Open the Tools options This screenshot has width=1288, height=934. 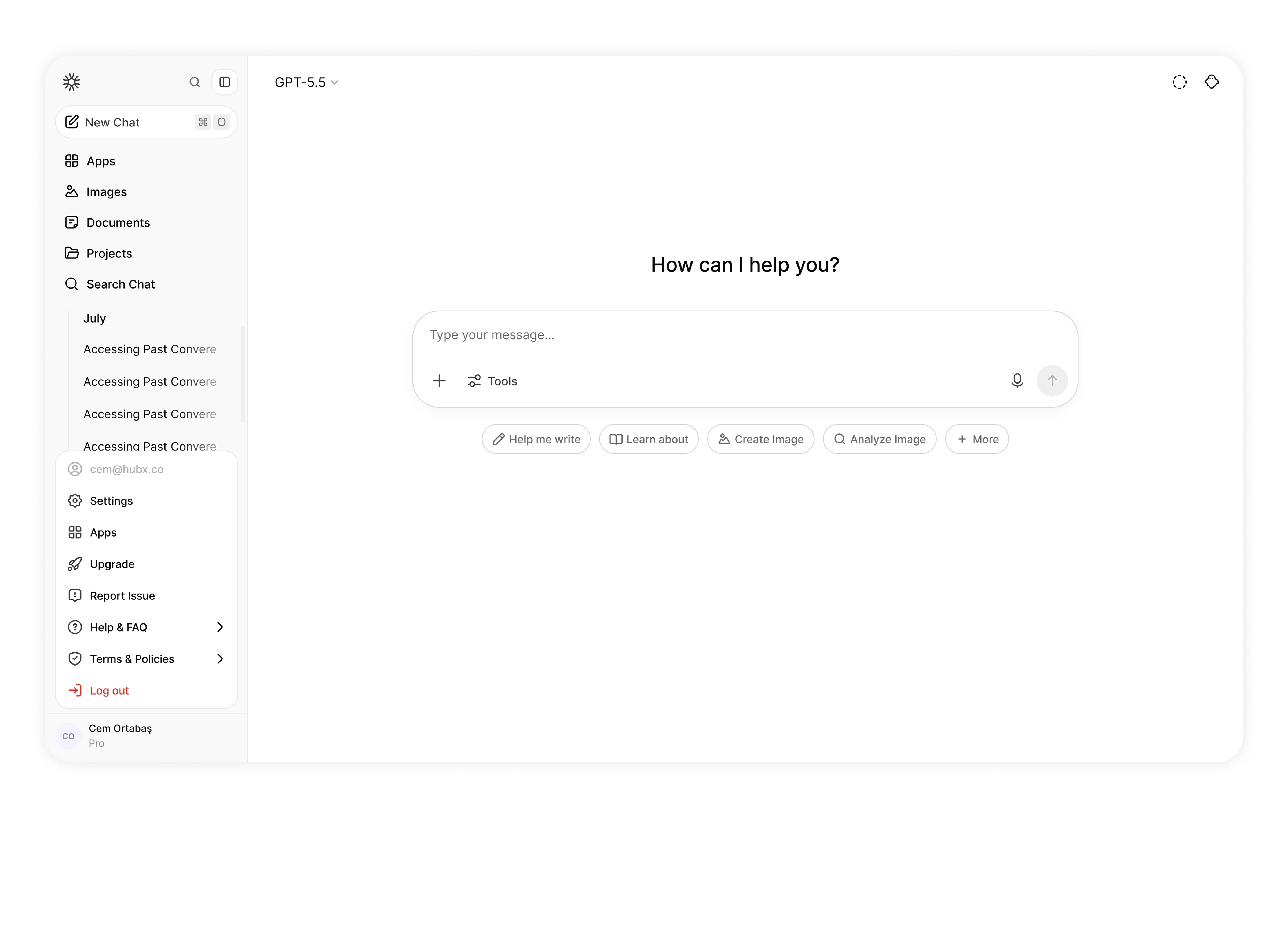[x=492, y=381]
